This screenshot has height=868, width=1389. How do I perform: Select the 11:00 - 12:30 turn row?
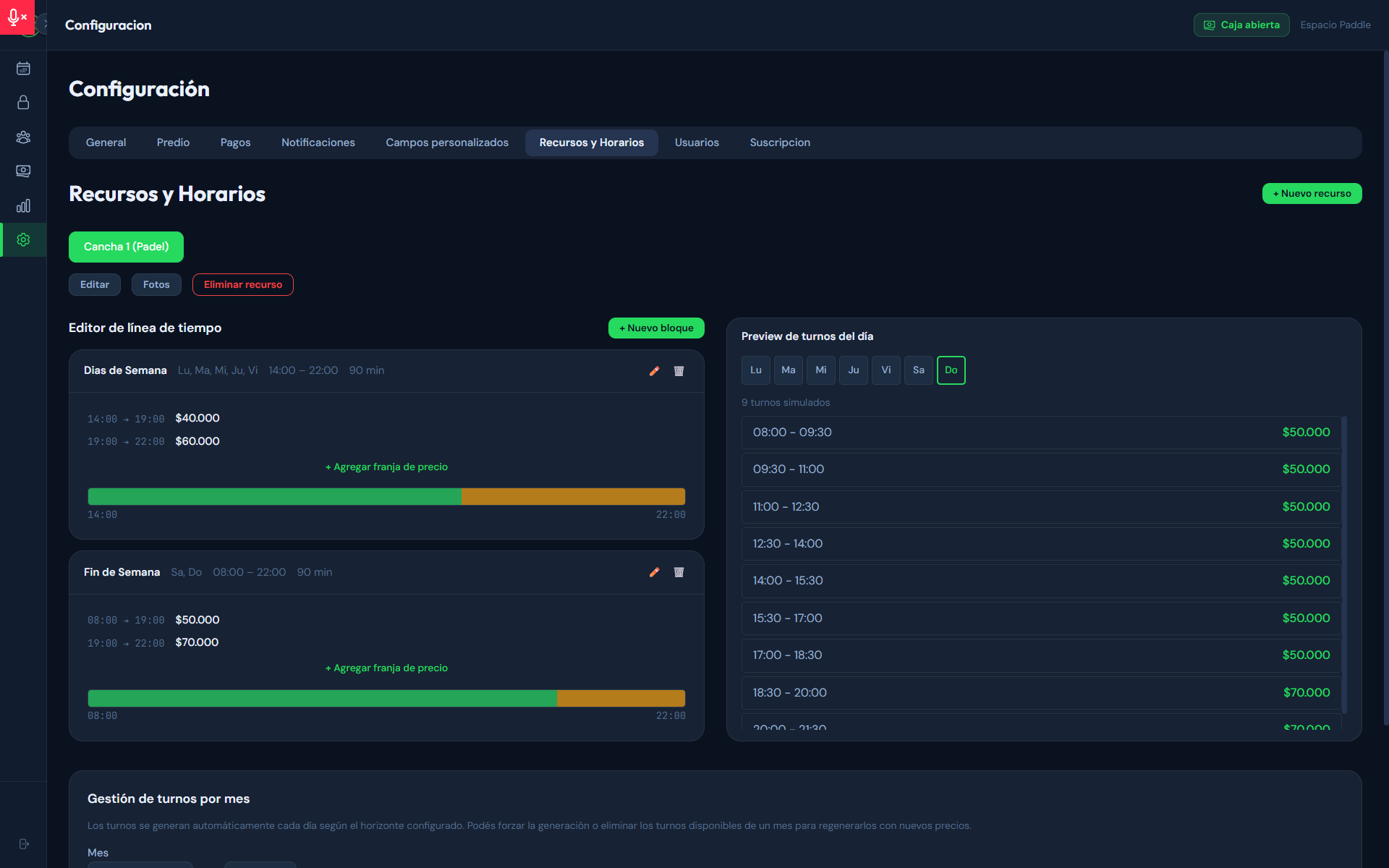pos(1041,507)
